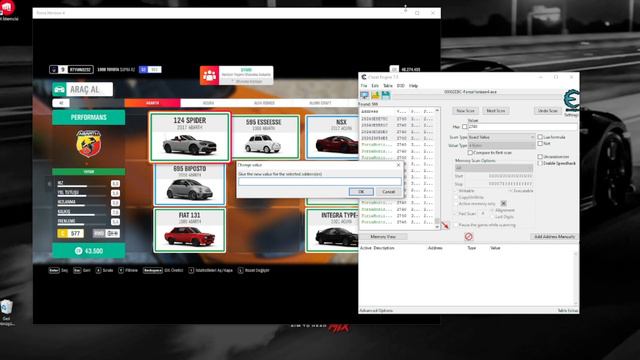Viewport: 640px width, 360px height.
Task: Select the ABARTH manufacturer tab in game
Action: click(152, 103)
